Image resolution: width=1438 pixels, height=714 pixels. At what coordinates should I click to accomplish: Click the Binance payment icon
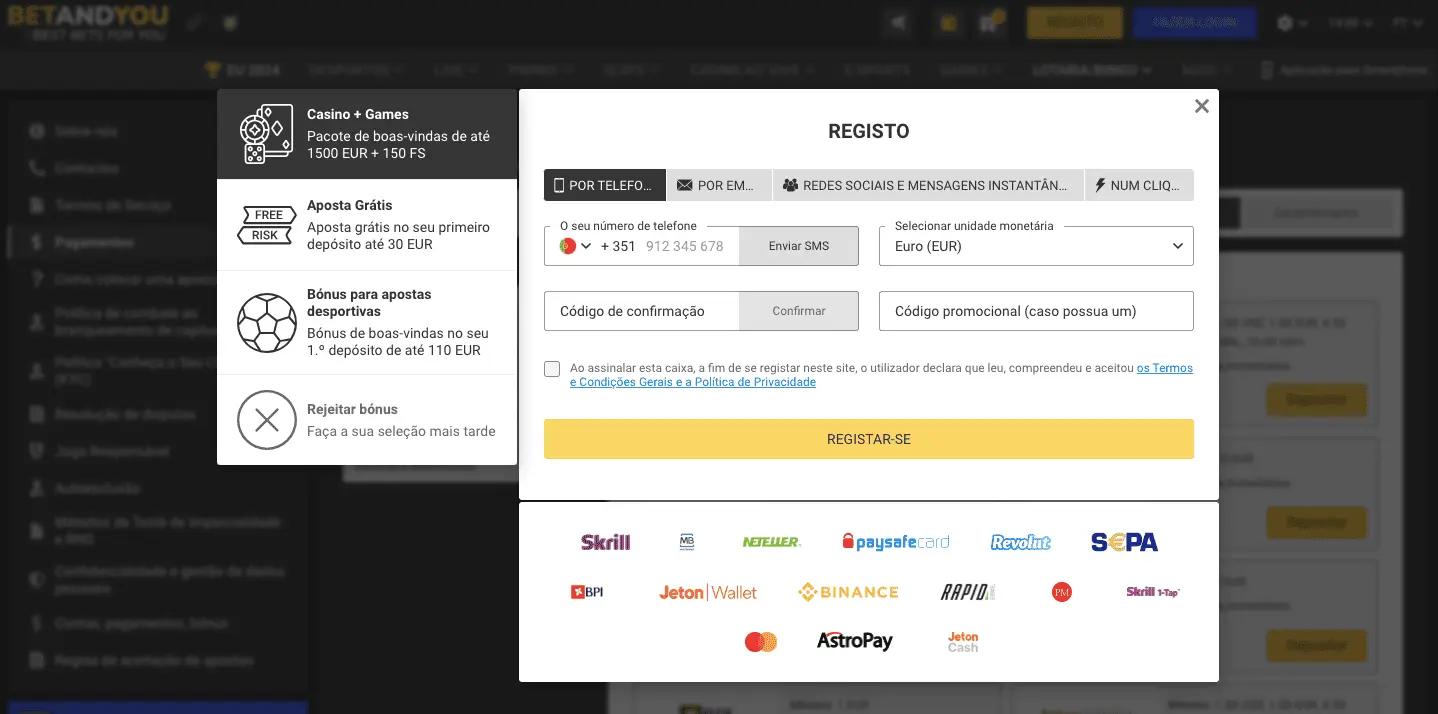click(847, 591)
